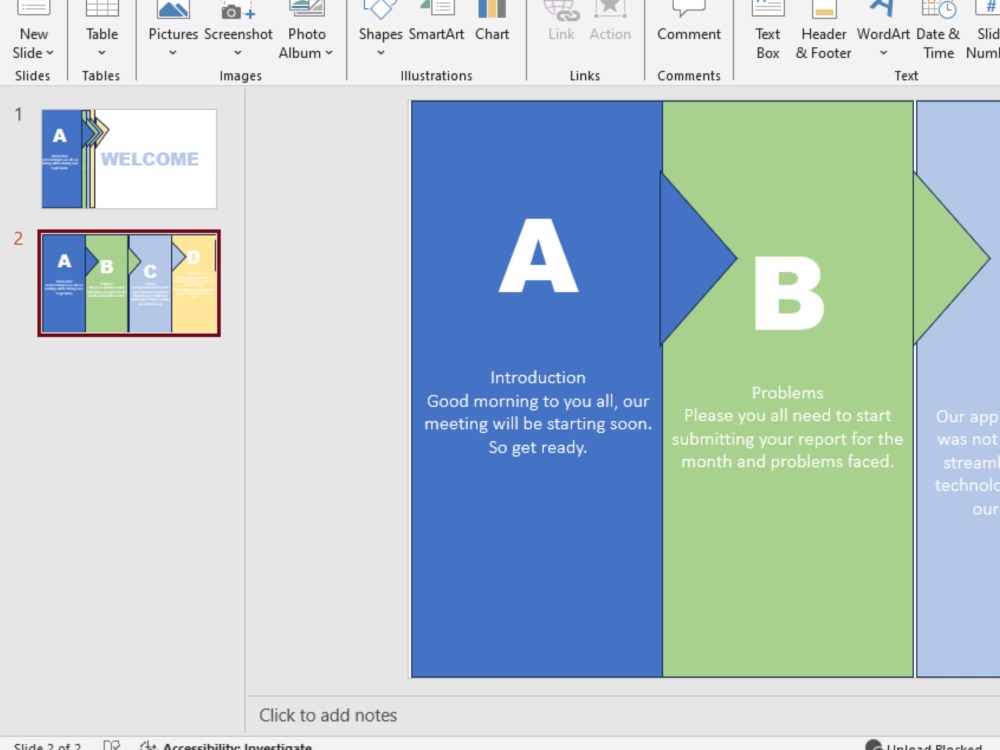Expand the Screenshot dropdown chevron
Viewport: 1000px width, 750px height.
[x=238, y=53]
